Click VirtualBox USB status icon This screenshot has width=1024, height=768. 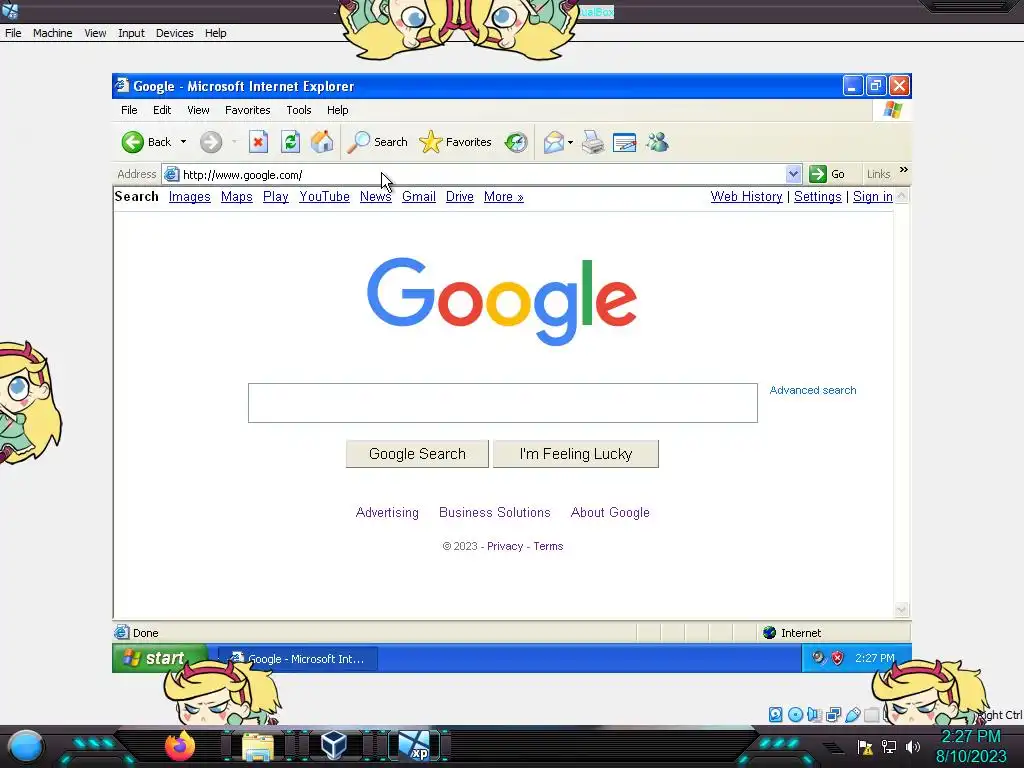click(x=852, y=714)
